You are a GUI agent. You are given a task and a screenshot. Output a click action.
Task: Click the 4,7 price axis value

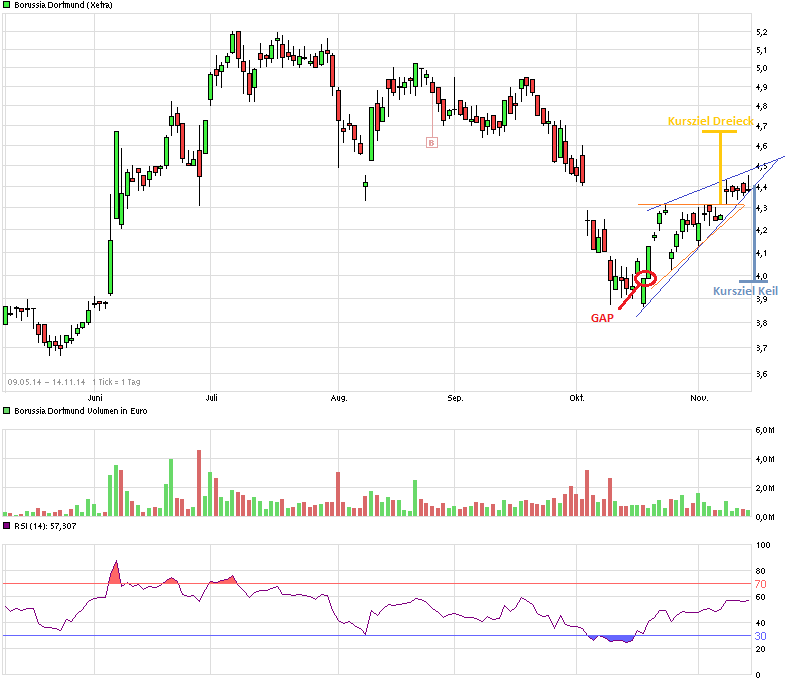(x=761, y=126)
